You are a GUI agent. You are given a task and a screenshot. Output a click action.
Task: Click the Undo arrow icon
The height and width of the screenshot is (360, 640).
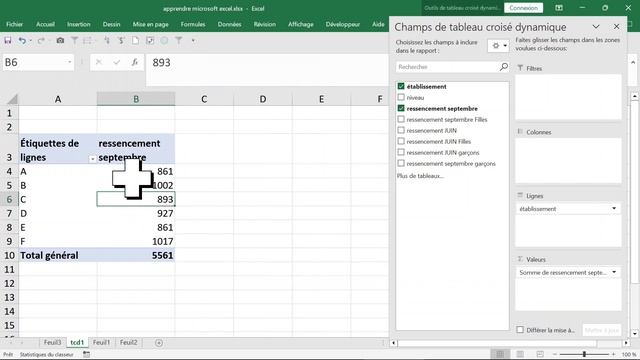coord(22,40)
